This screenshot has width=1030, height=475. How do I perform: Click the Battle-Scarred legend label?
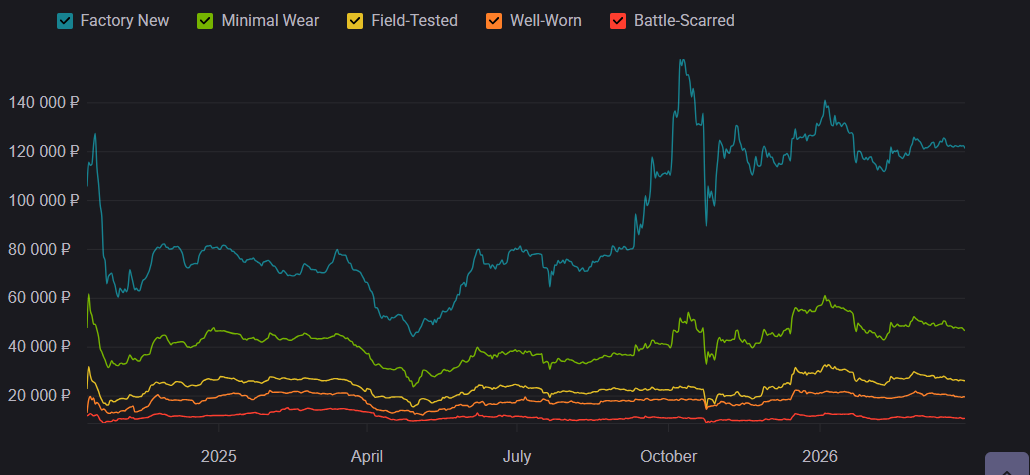pyautogui.click(x=684, y=20)
